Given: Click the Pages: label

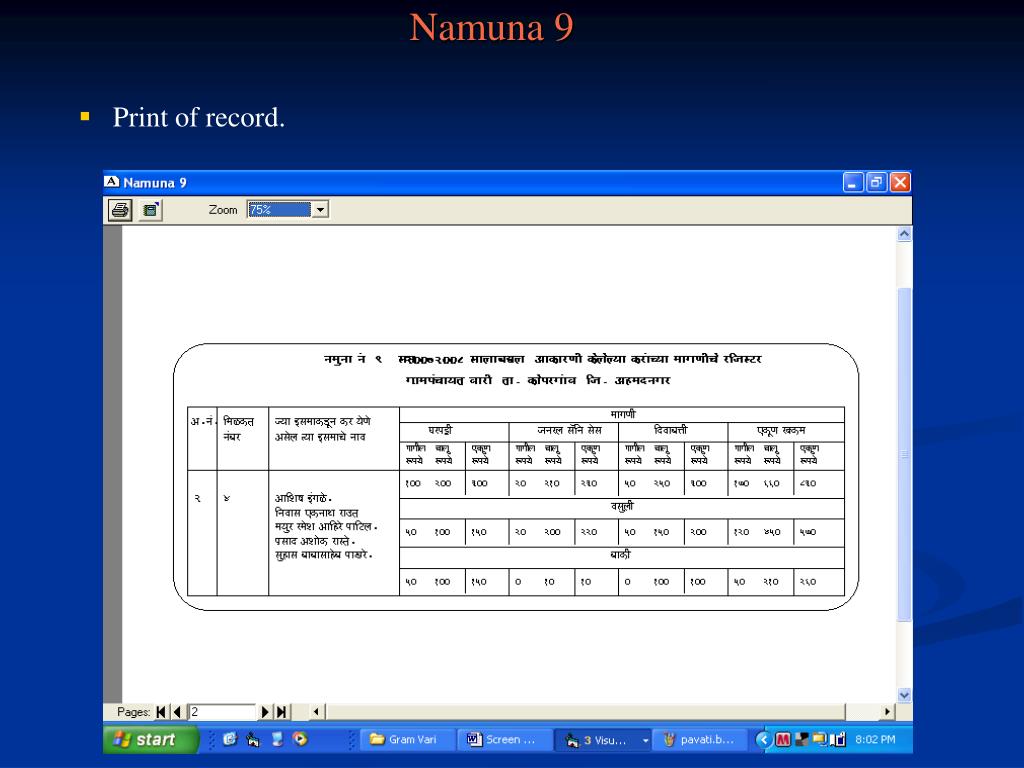Looking at the screenshot, I should (133, 712).
